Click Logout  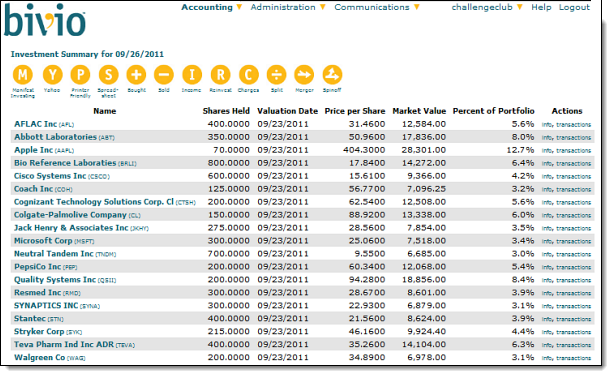pyautogui.click(x=574, y=7)
